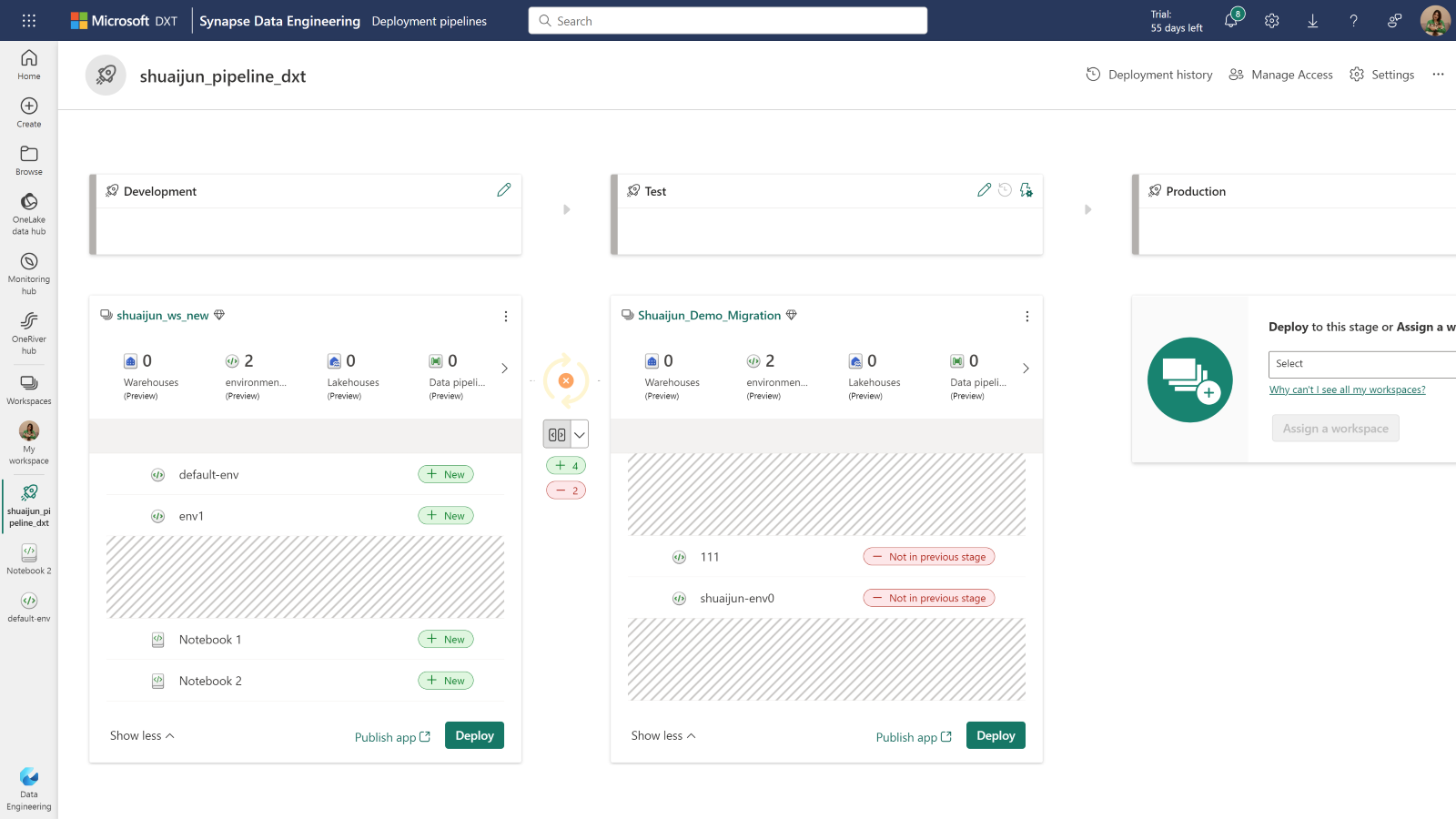The image size is (1456, 819).
Task: Open Workspaces panel
Action: (29, 389)
